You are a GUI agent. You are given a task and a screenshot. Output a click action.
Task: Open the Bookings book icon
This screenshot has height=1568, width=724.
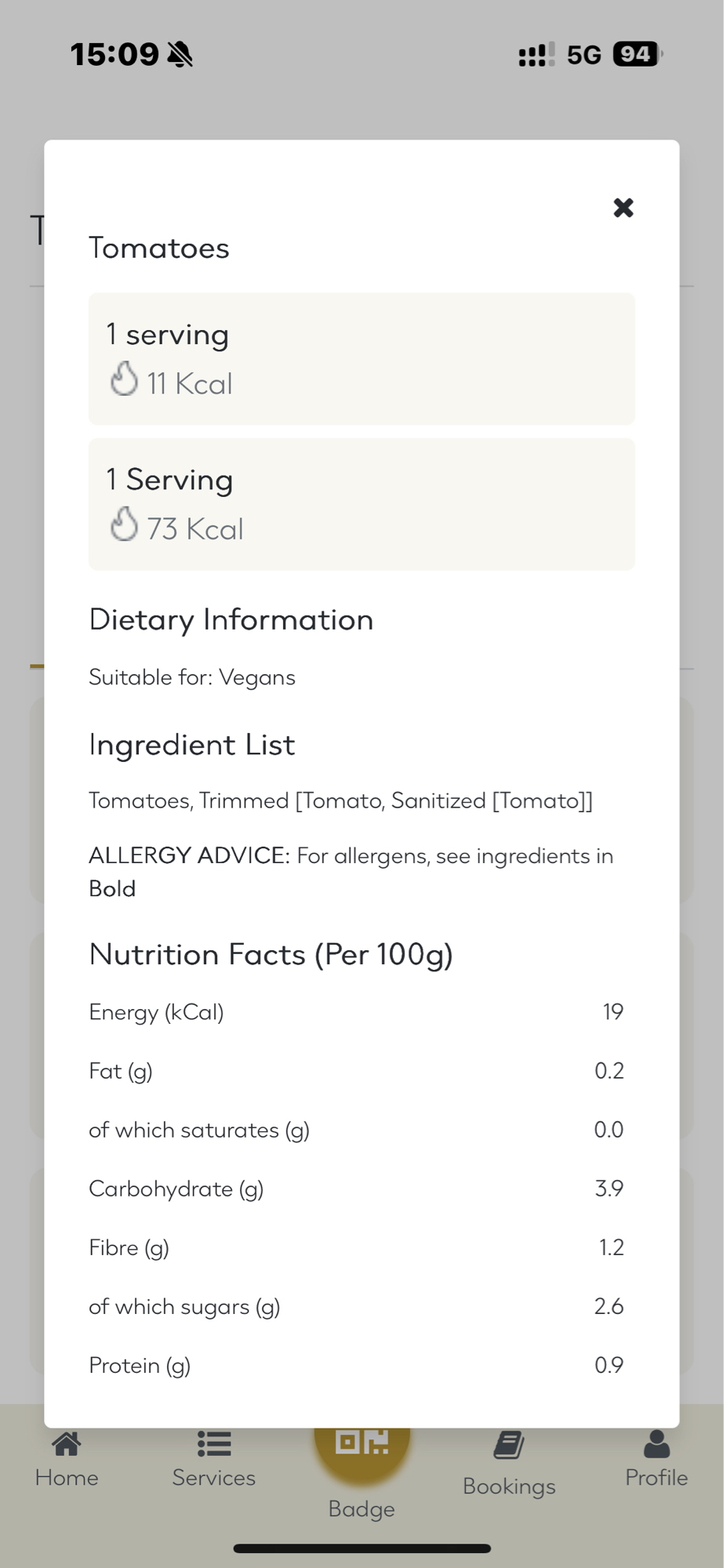tap(509, 1445)
